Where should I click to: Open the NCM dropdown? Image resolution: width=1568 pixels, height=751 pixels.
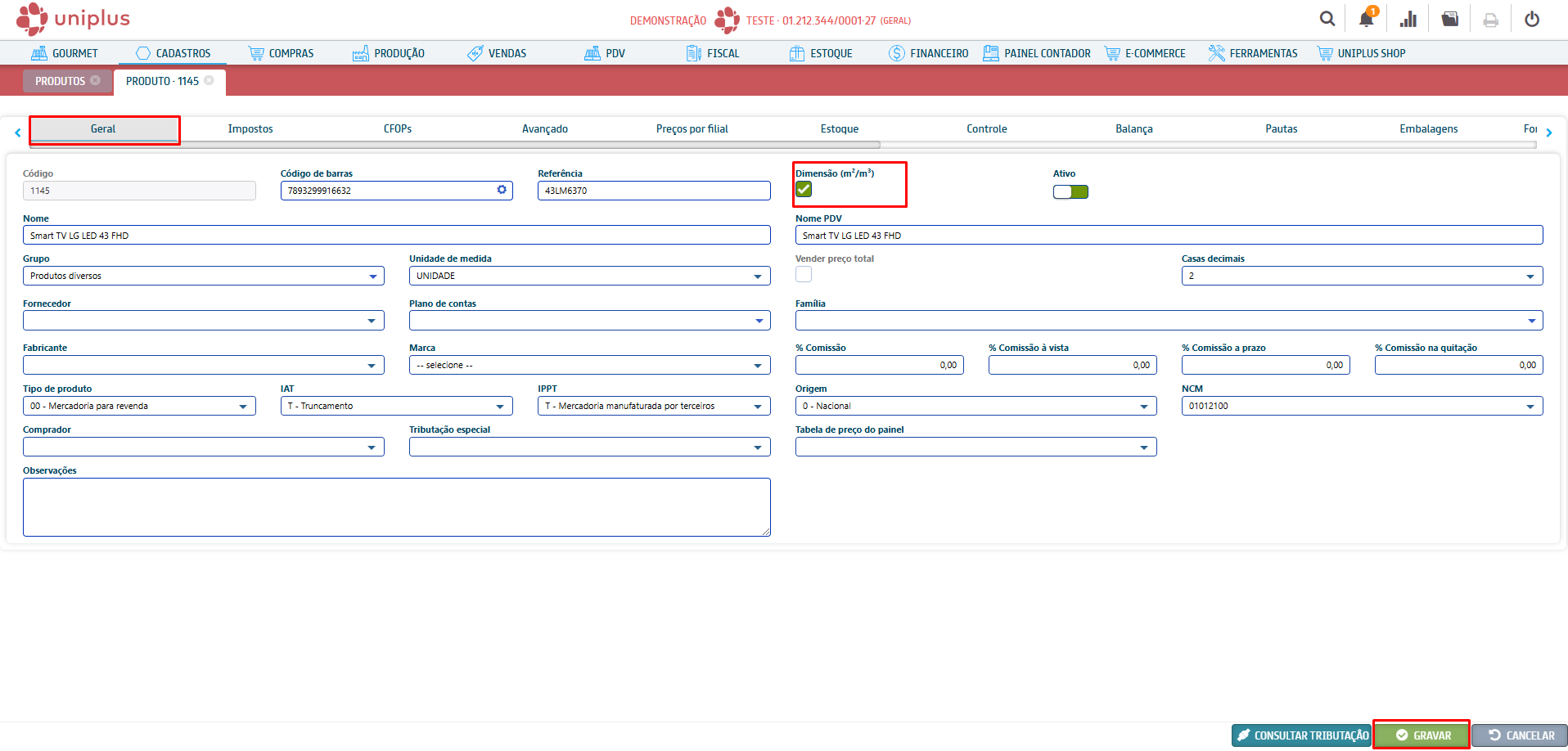(1363, 406)
